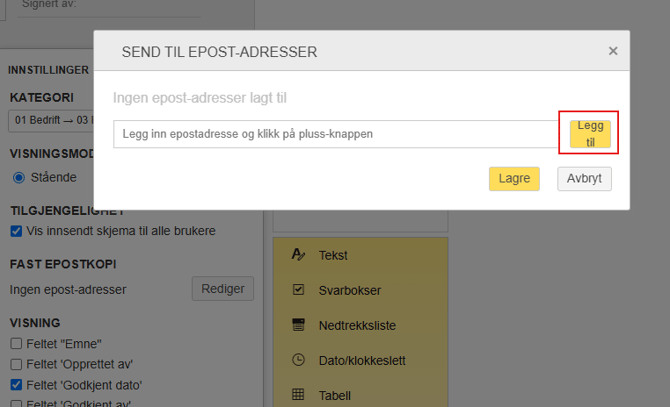Enable the Feltet "Emne" checkbox
The height and width of the screenshot is (407, 670).
16,344
